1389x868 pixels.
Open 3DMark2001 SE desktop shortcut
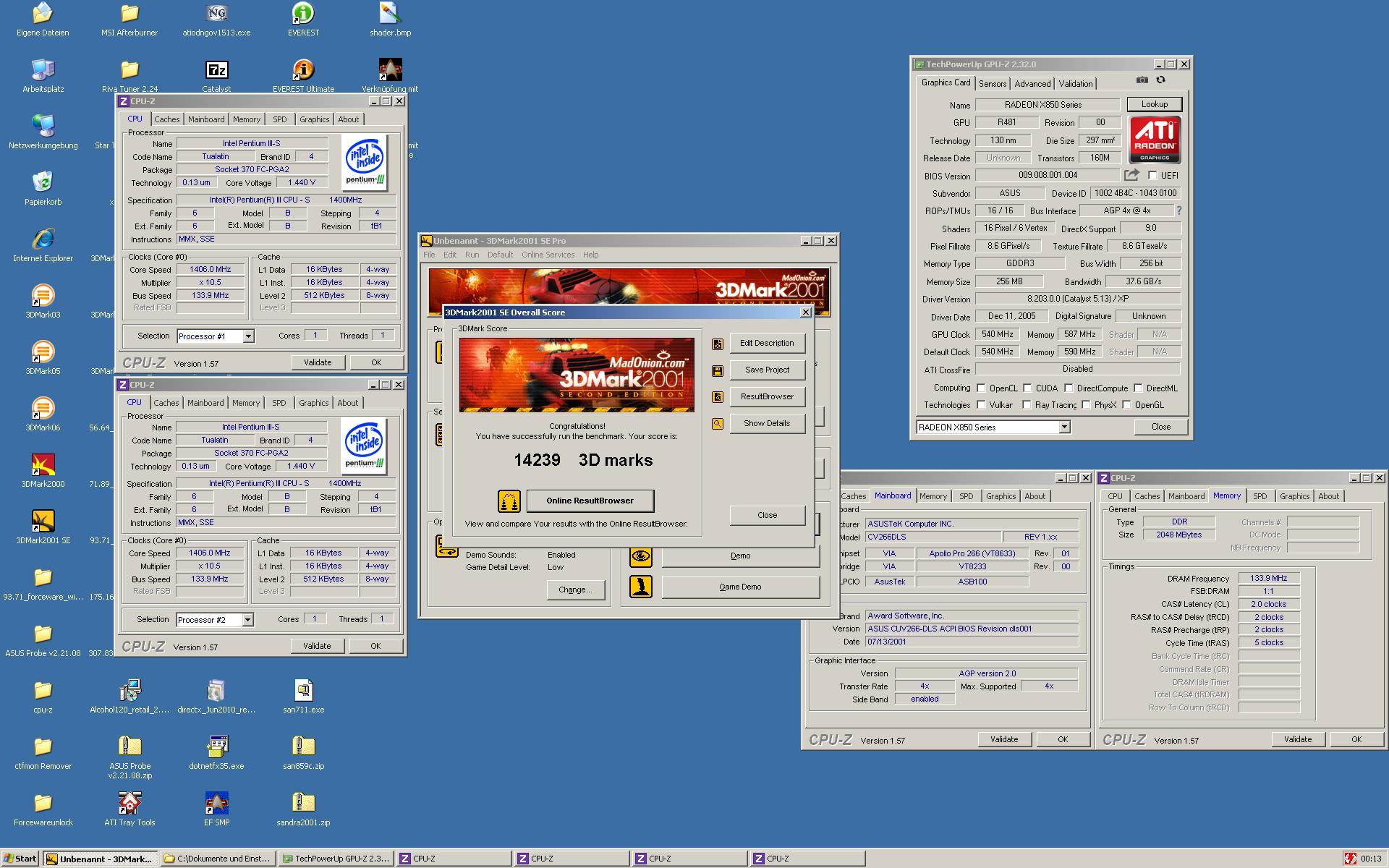(x=43, y=522)
